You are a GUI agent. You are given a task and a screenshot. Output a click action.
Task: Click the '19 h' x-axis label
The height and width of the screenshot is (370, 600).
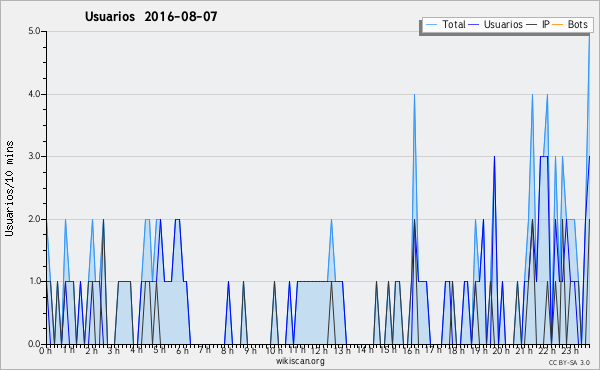point(479,351)
